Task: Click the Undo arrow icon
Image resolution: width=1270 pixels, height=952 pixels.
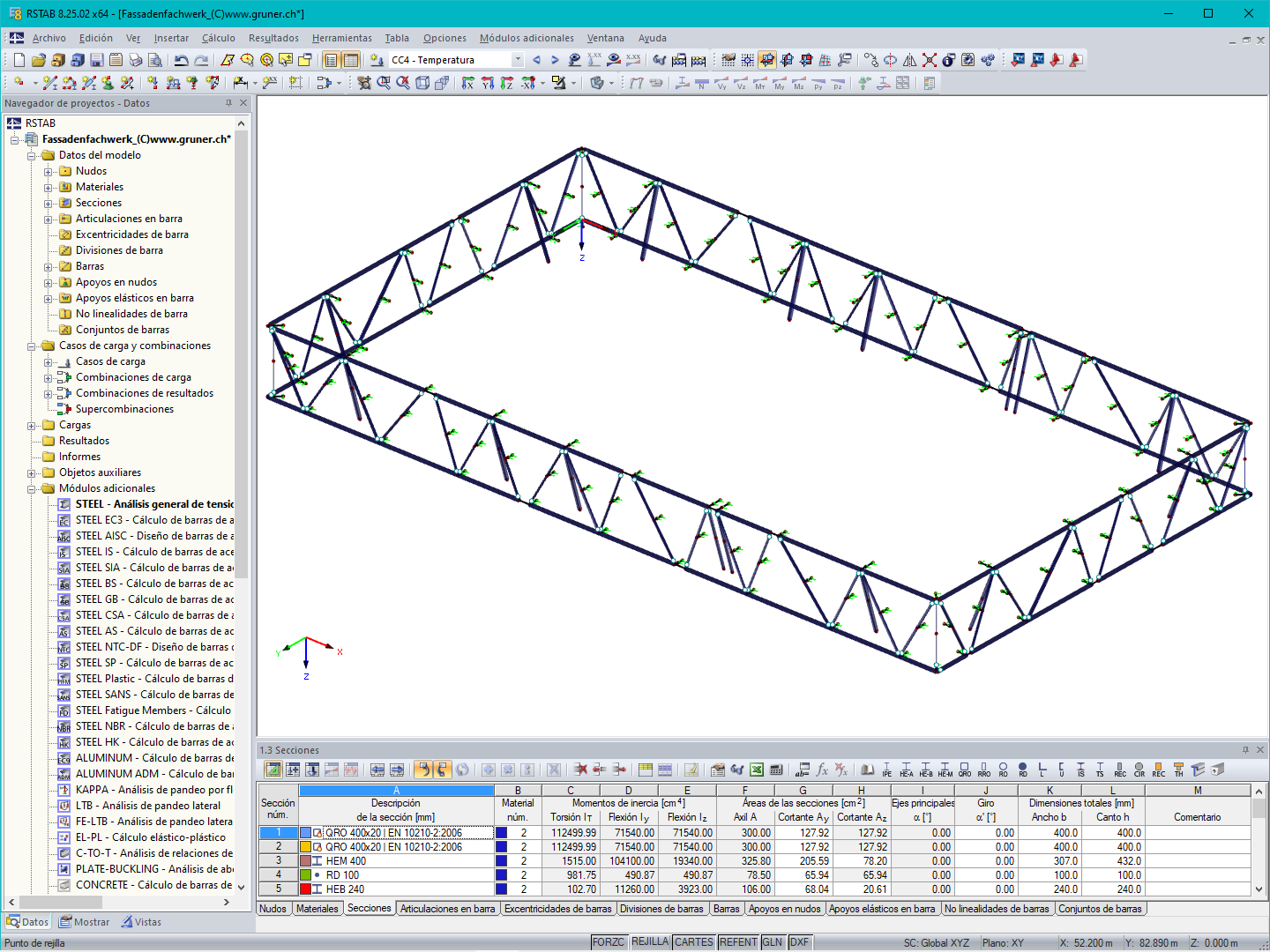Action: point(182,60)
